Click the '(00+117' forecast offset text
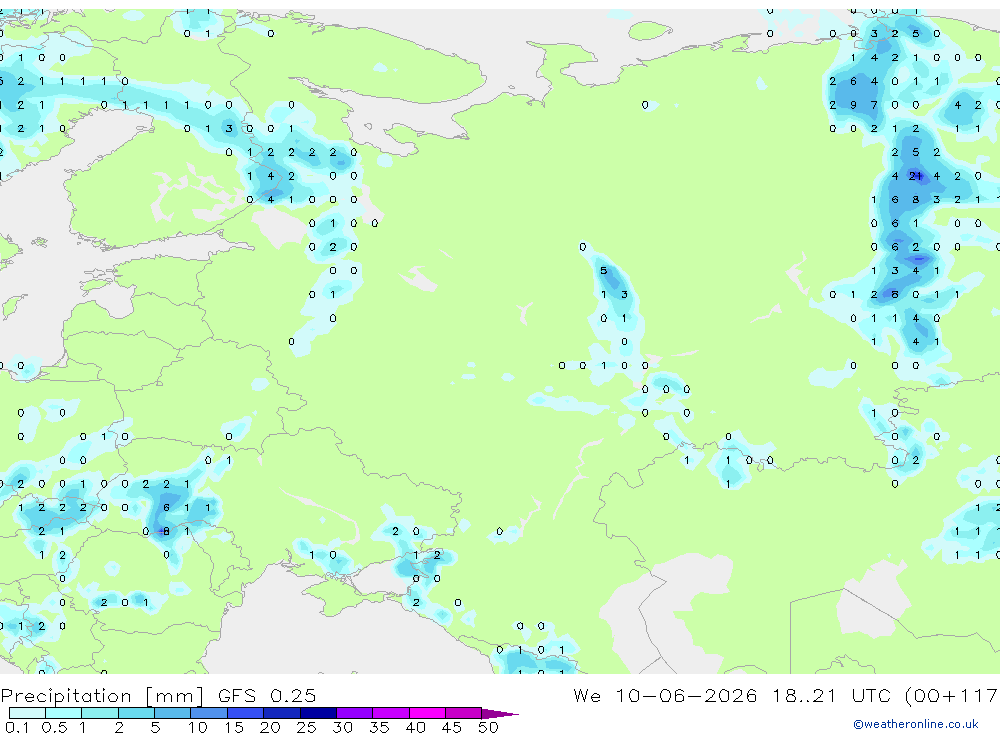 (x=952, y=696)
